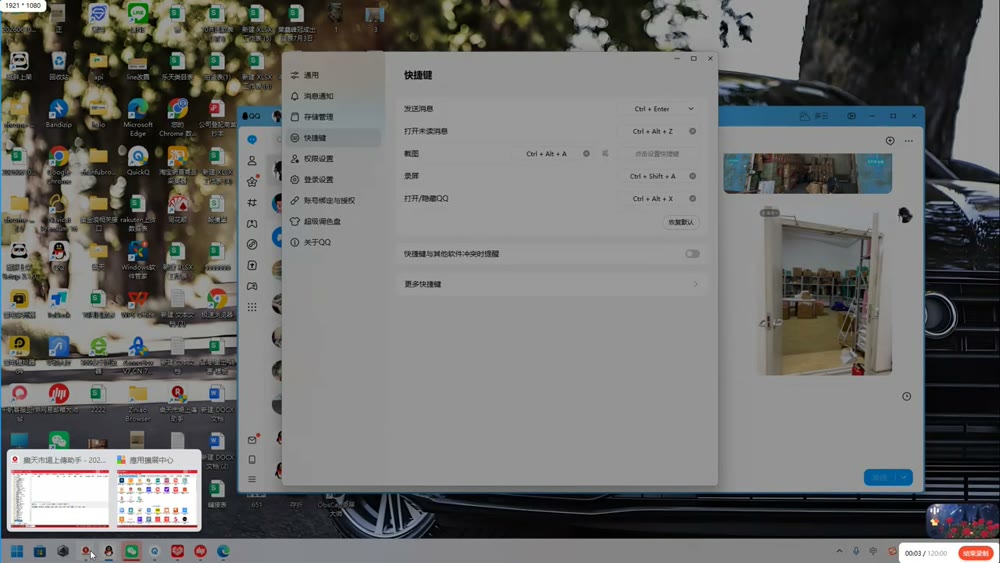Open the warehouse doorway image in chat
The image size is (1000, 563).
click(824, 291)
